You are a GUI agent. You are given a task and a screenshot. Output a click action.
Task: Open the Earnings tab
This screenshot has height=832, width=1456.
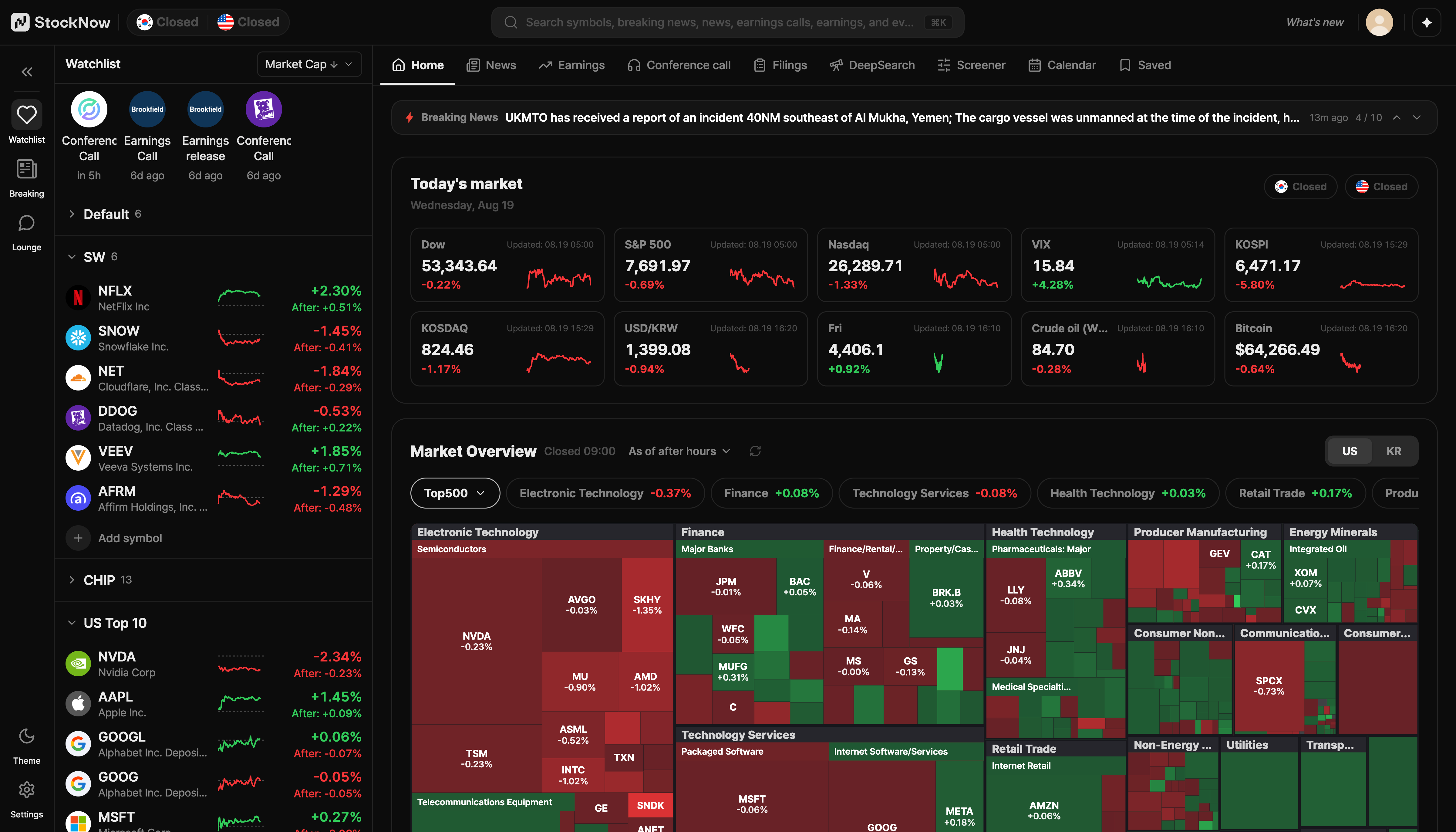click(x=572, y=65)
